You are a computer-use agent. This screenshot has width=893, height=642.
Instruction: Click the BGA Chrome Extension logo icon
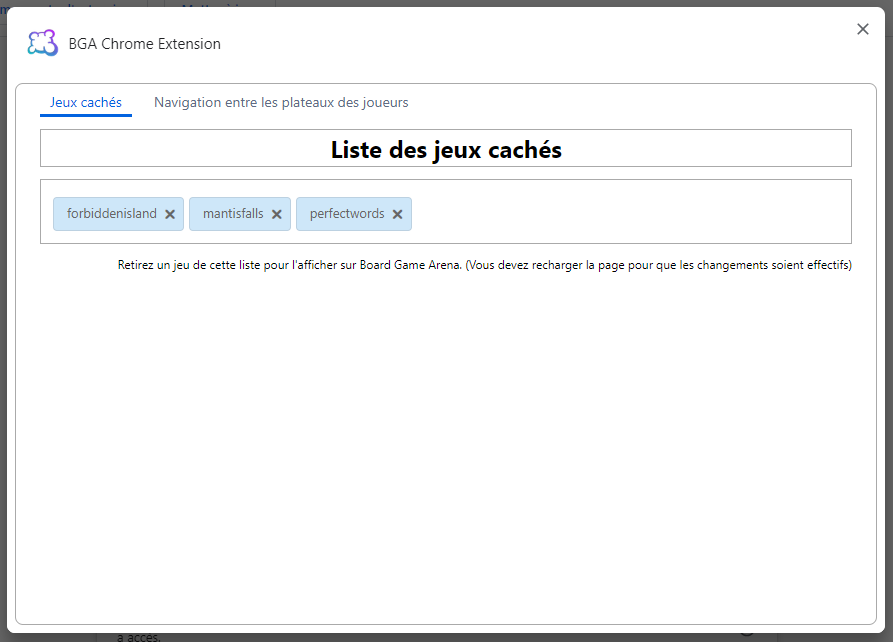point(42,43)
